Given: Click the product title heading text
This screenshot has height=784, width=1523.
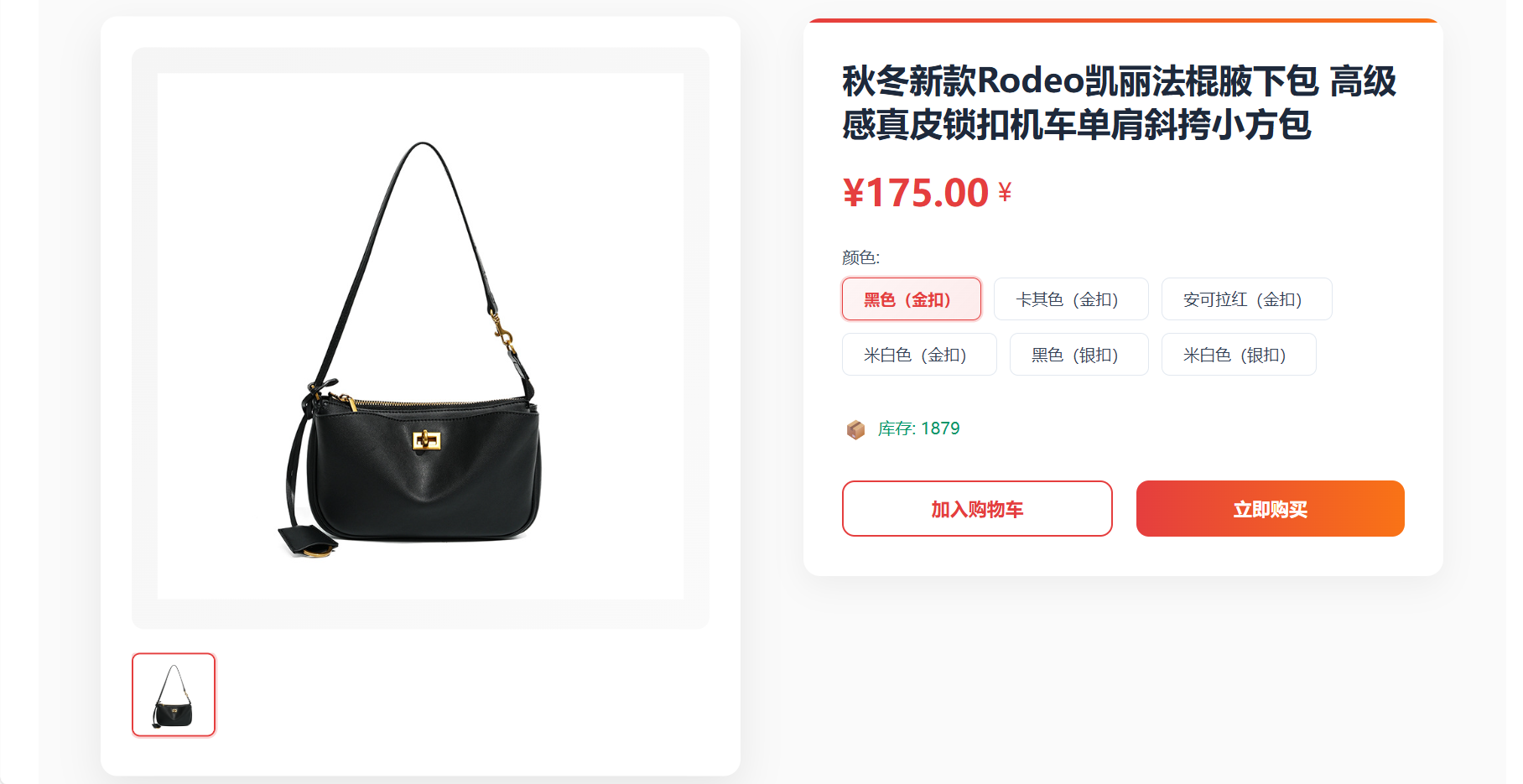Looking at the screenshot, I should click(1119, 102).
